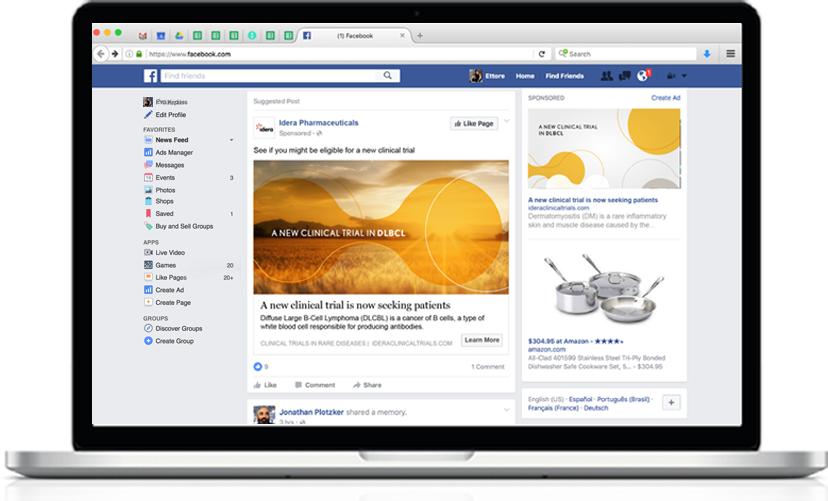Open the notifications globe icon
Viewport: 828px width, 501px height.
[x=643, y=76]
